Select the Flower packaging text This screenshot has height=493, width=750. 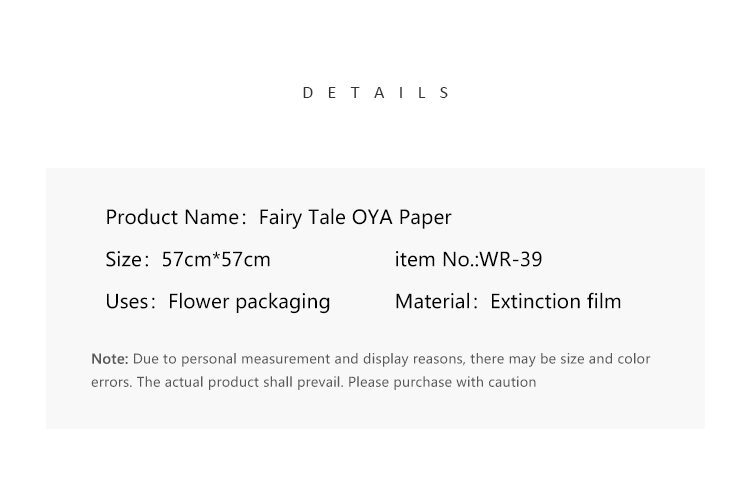coord(249,302)
